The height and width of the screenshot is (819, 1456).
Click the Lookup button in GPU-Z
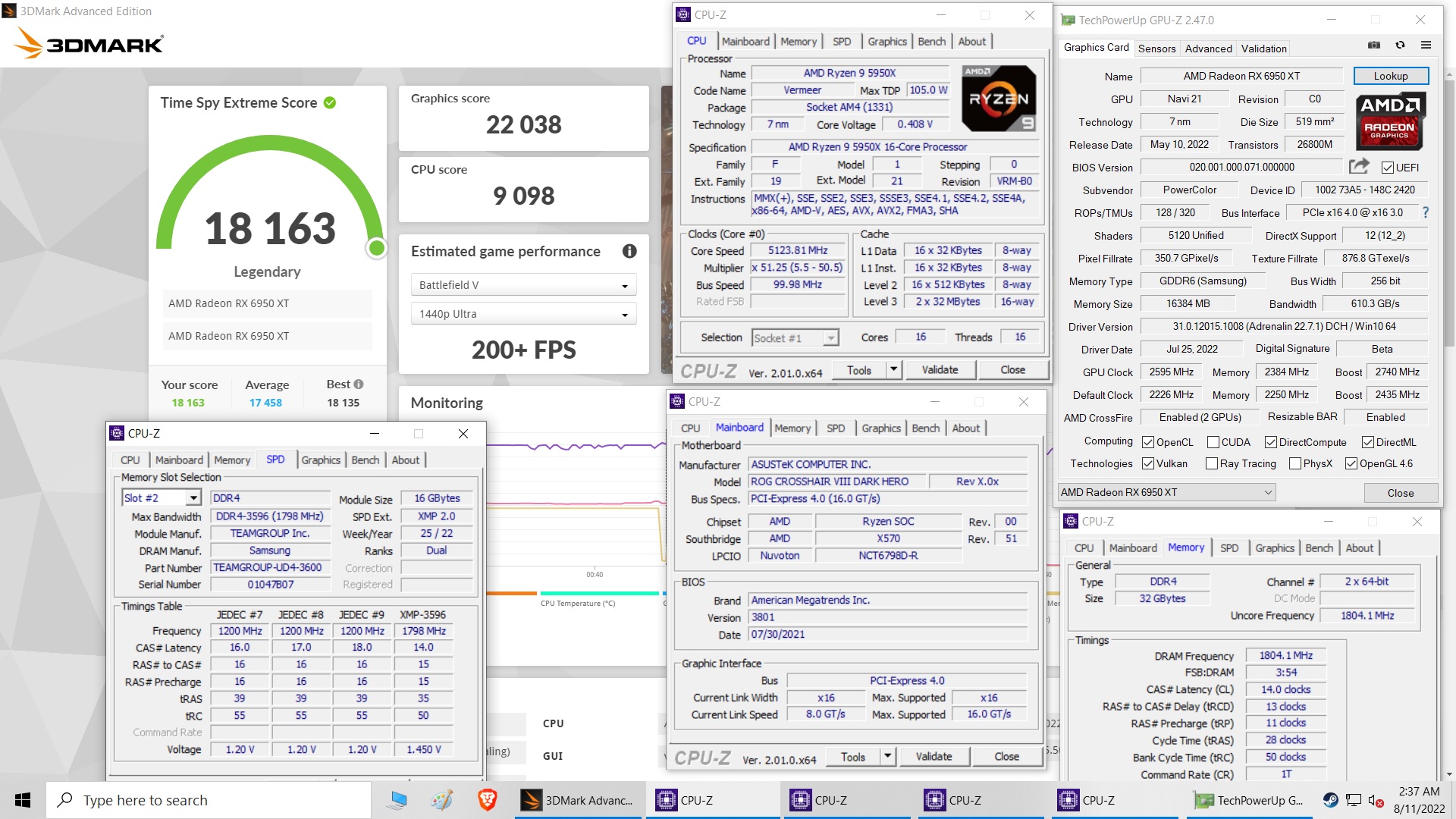1391,76
